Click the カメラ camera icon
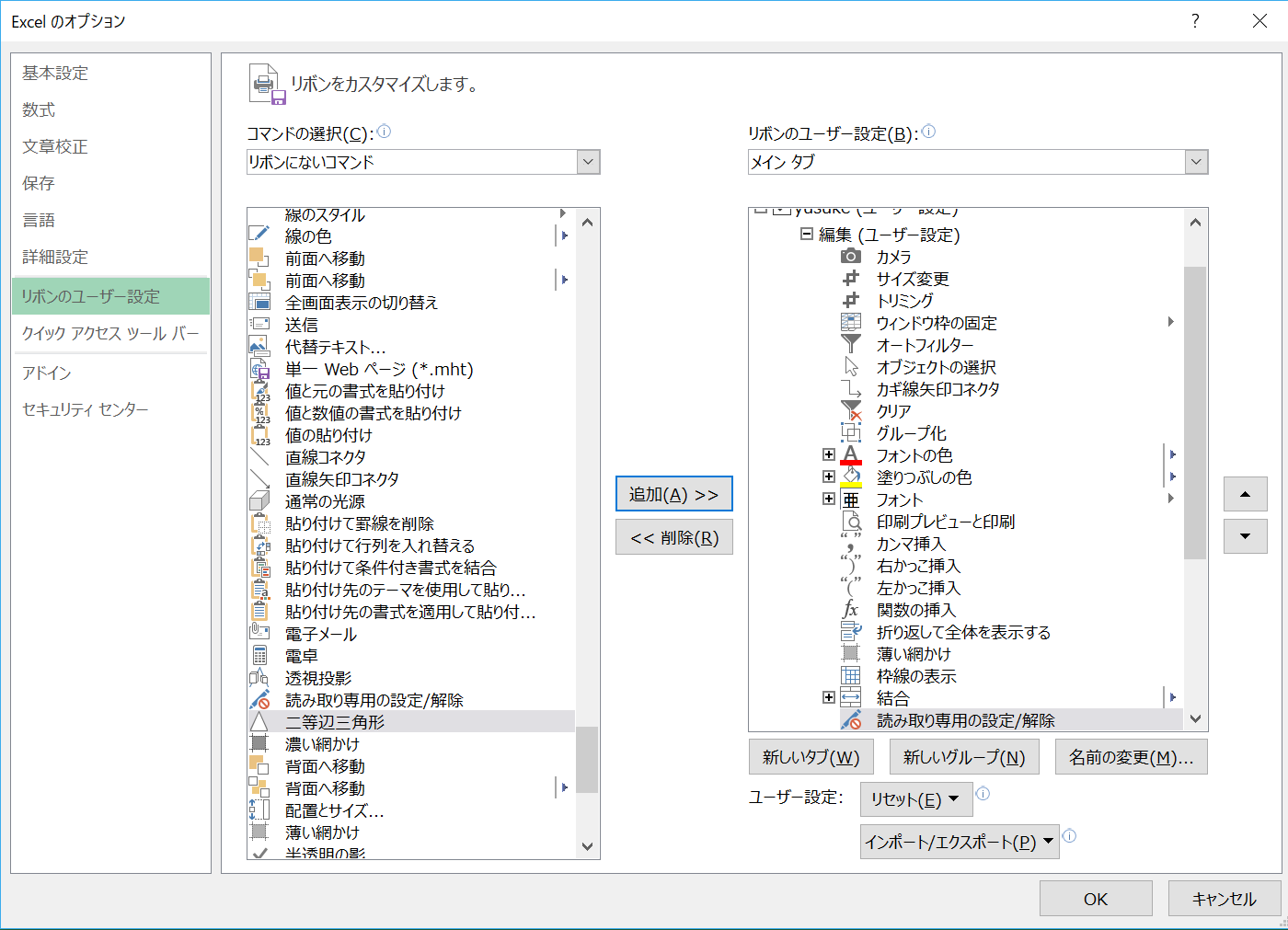Screen dimensions: 1288x930 pyautogui.click(x=851, y=257)
